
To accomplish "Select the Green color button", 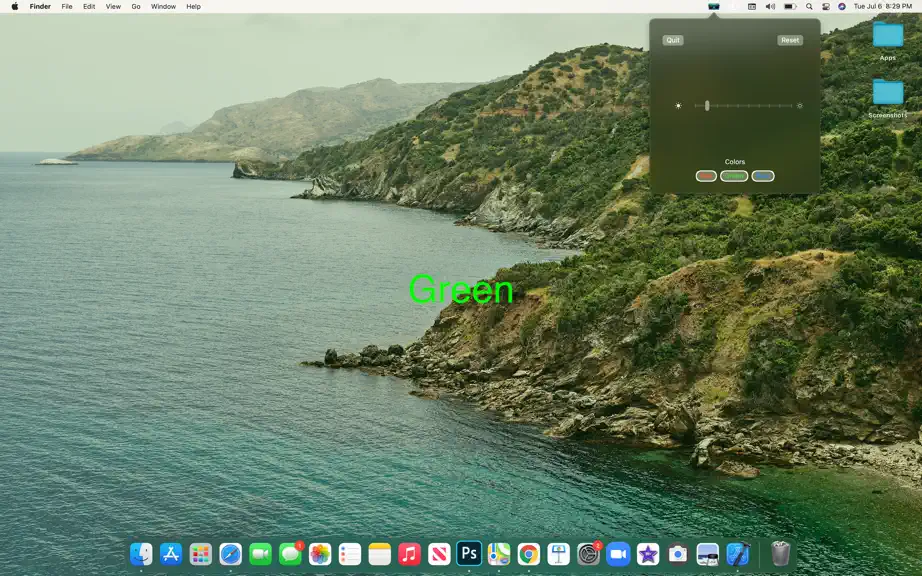I will (x=734, y=176).
